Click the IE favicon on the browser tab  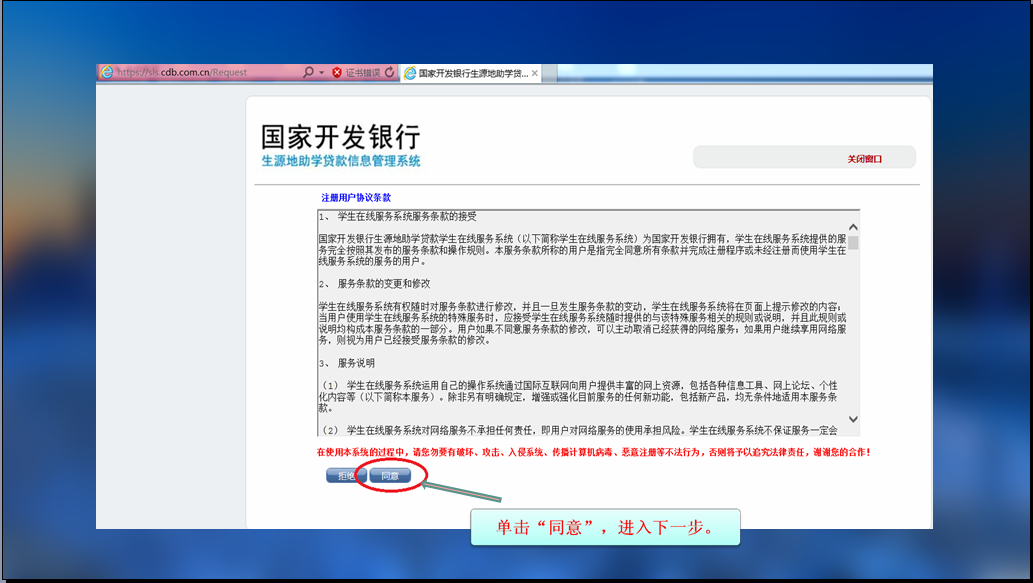[x=409, y=74]
